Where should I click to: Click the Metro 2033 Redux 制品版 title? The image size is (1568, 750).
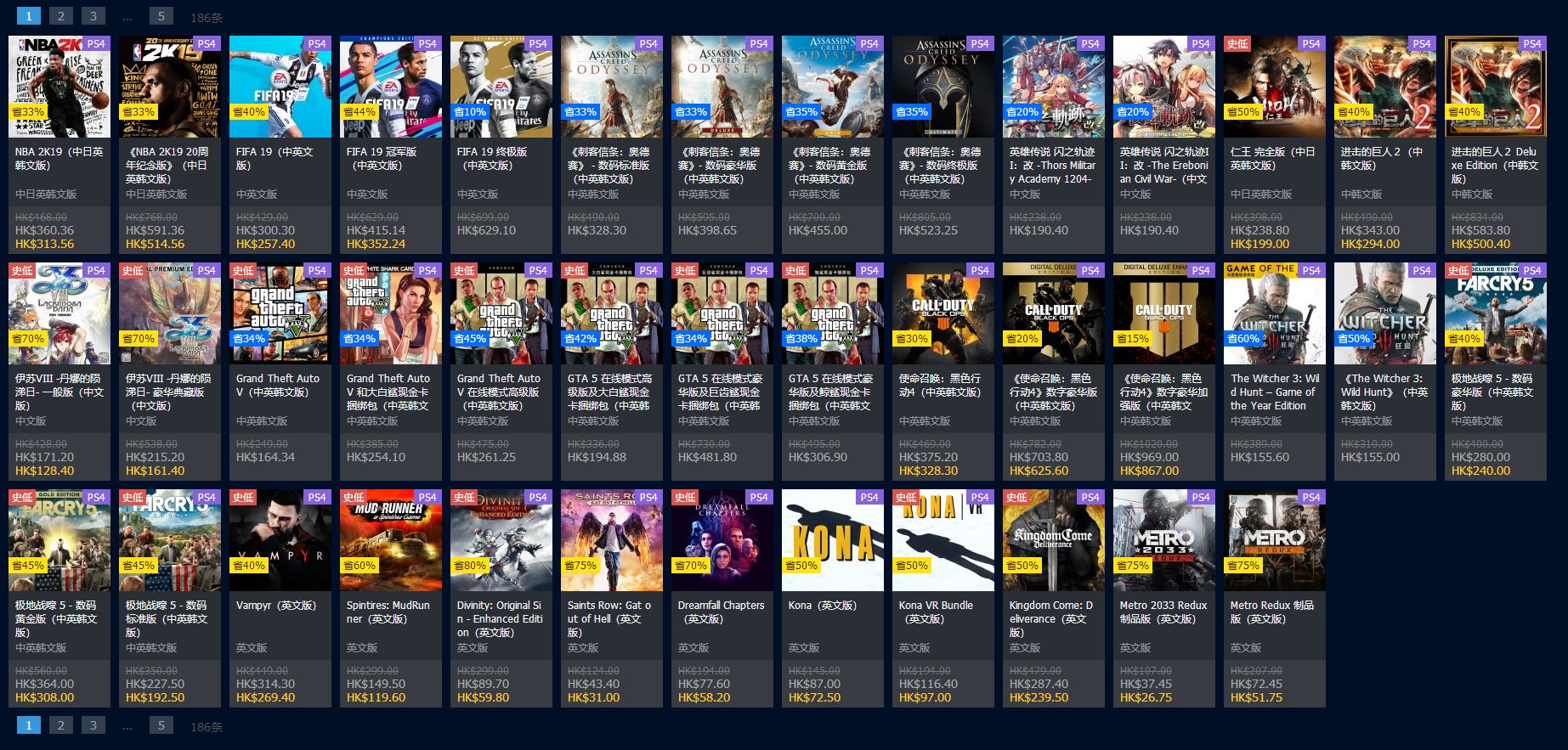1163,612
